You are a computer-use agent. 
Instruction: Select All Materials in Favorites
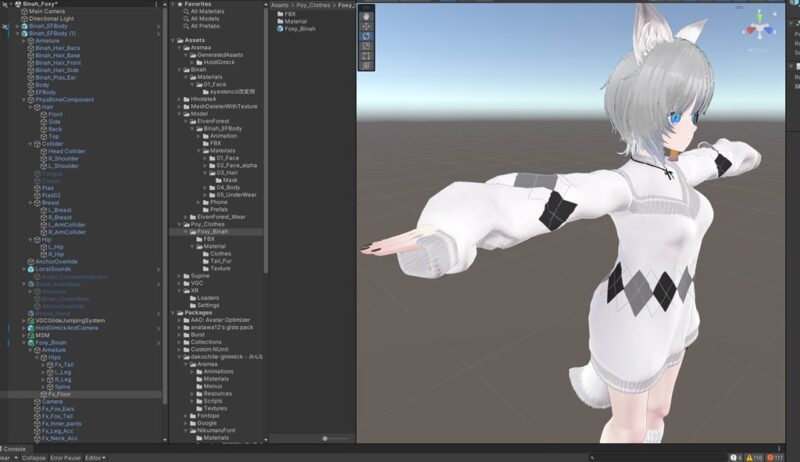pyautogui.click(x=205, y=11)
